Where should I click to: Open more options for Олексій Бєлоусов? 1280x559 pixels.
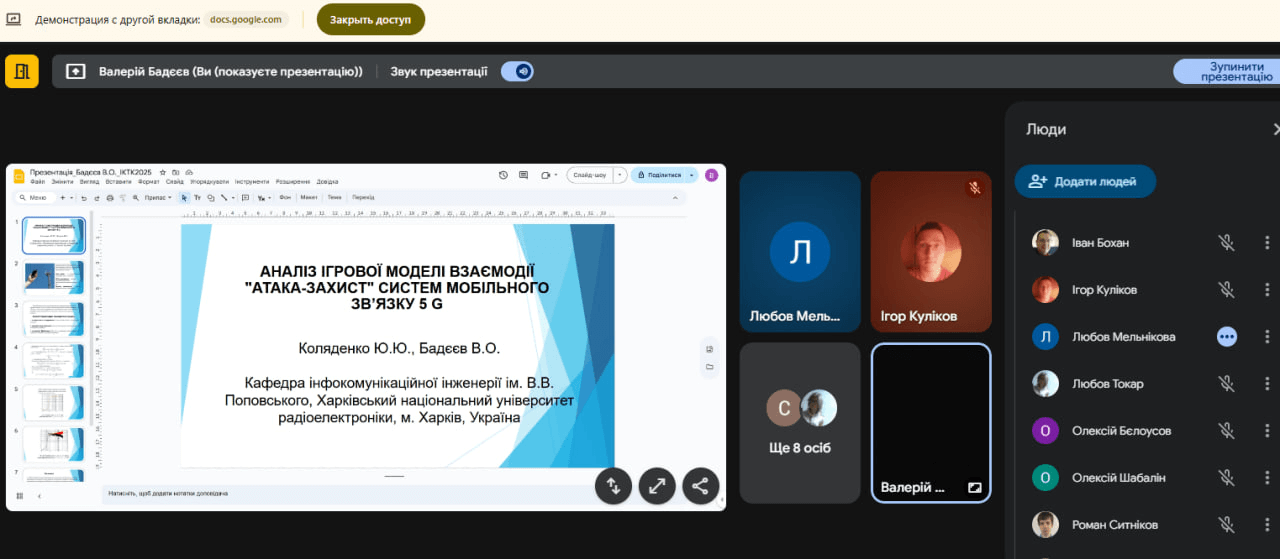(1267, 431)
